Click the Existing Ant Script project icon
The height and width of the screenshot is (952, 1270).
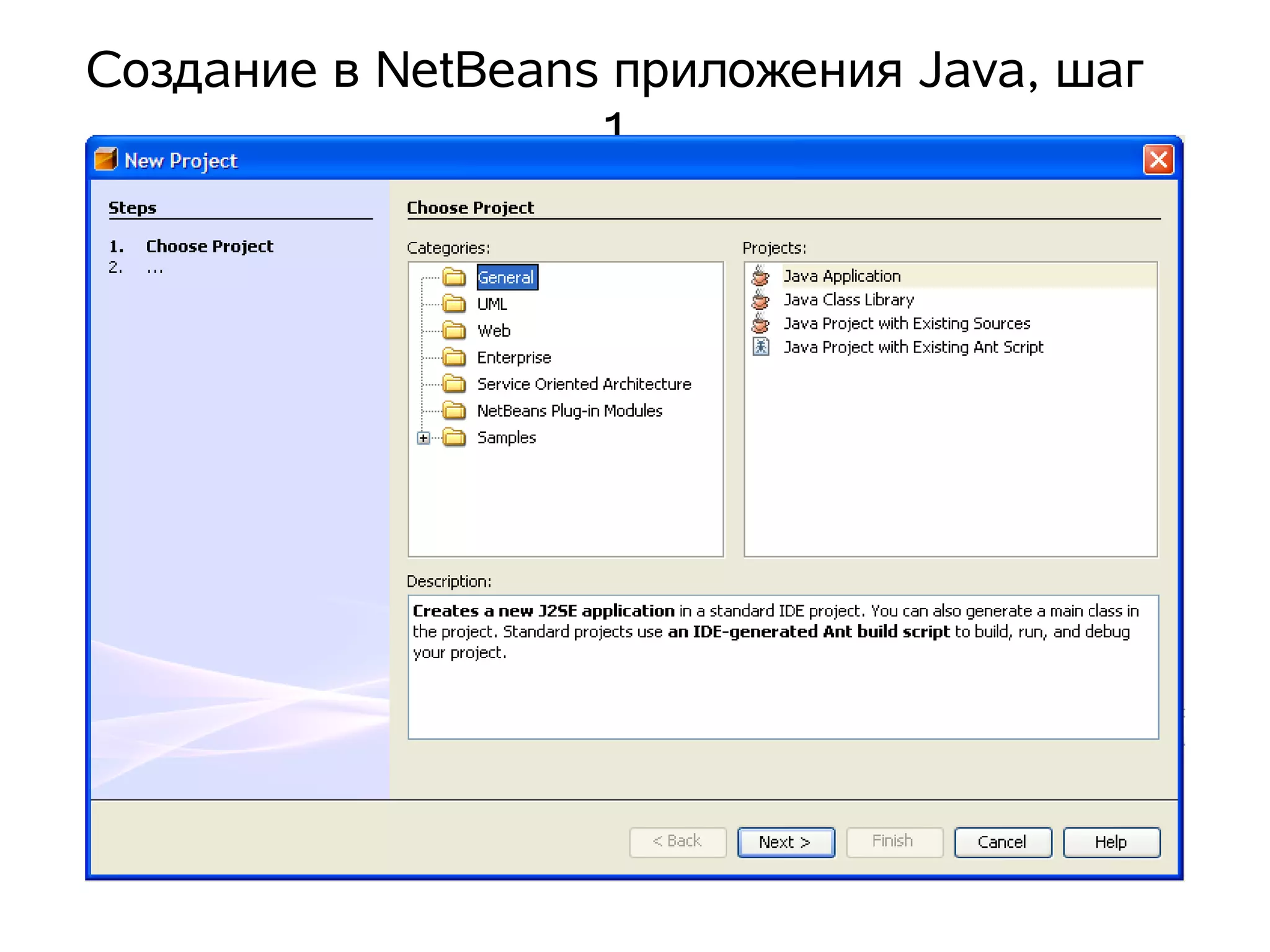click(761, 347)
